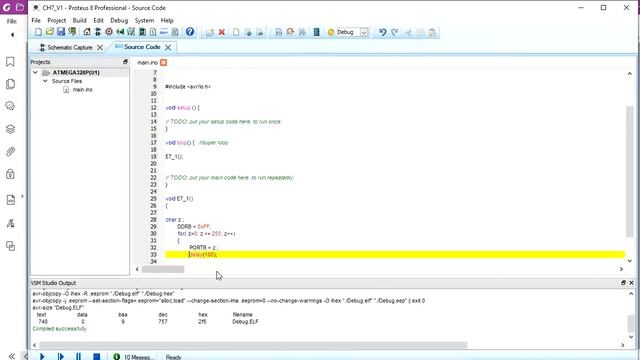Click the bookmark icon in left sidebar
The image size is (640, 360).
click(x=11, y=62)
